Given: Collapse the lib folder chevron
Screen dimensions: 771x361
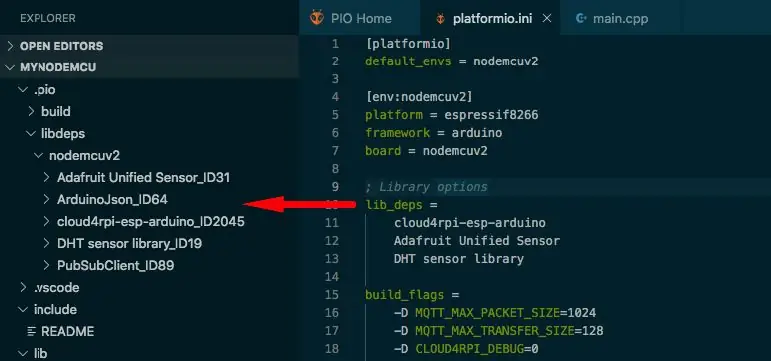Looking at the screenshot, I should [23, 353].
